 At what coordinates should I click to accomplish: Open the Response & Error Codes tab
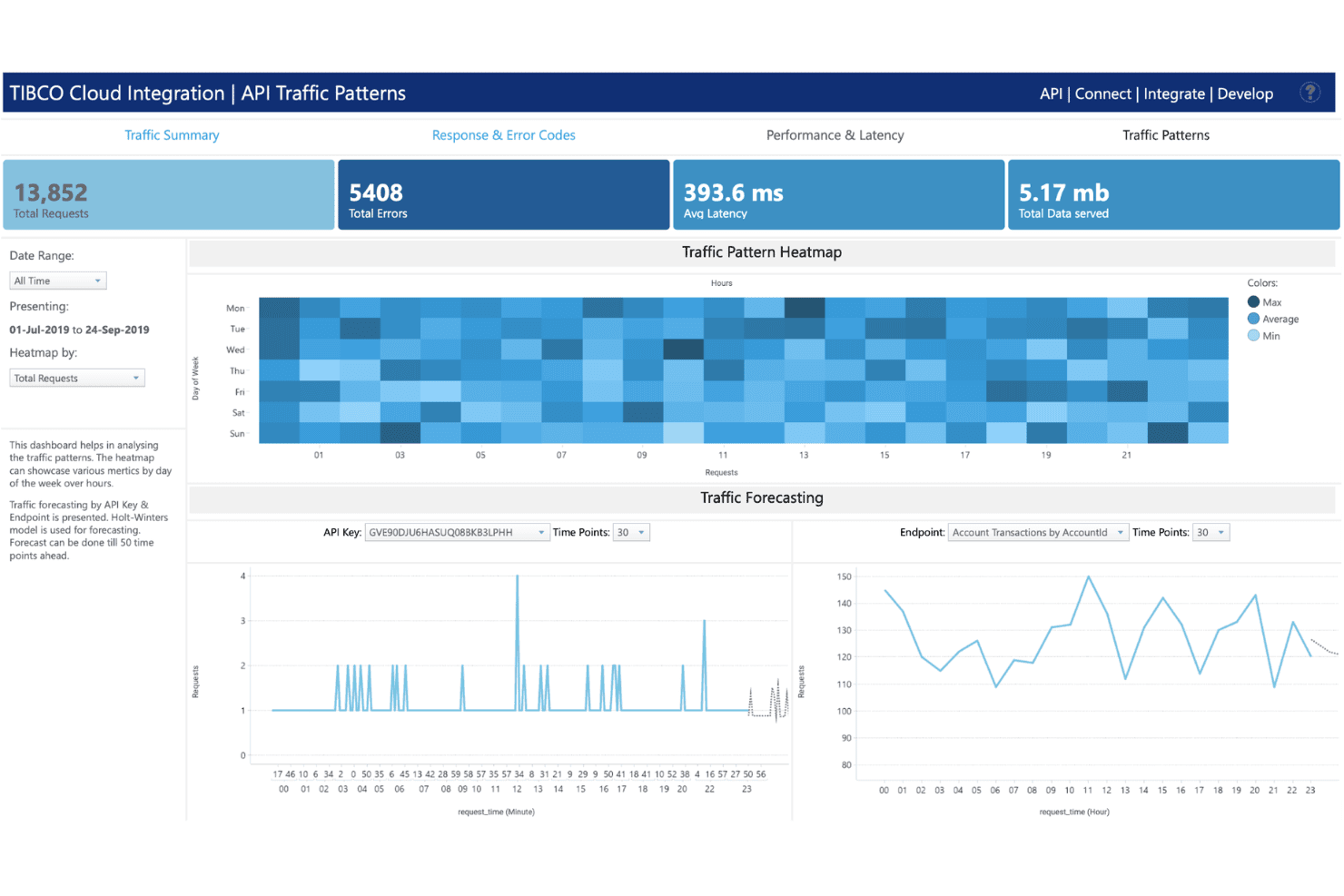click(x=504, y=135)
